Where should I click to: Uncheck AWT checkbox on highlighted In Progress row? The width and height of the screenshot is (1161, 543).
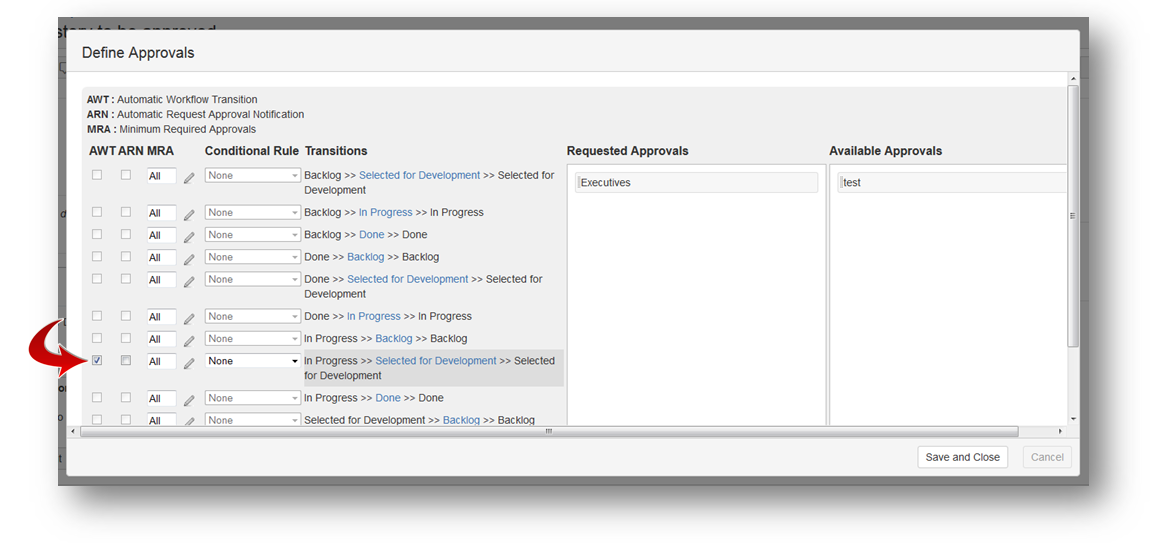tap(97, 361)
